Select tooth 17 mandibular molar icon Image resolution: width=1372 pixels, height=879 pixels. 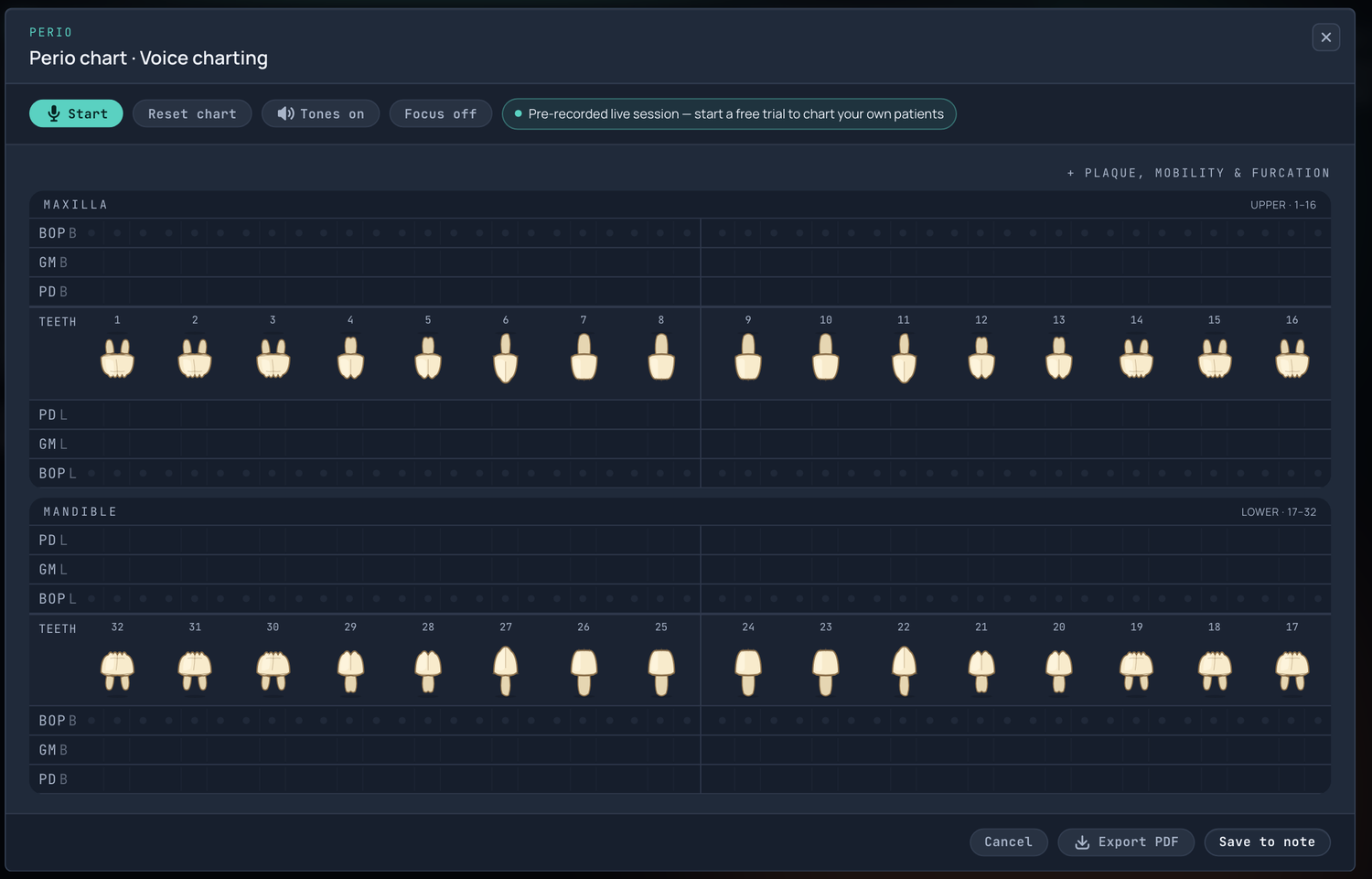(x=1292, y=671)
